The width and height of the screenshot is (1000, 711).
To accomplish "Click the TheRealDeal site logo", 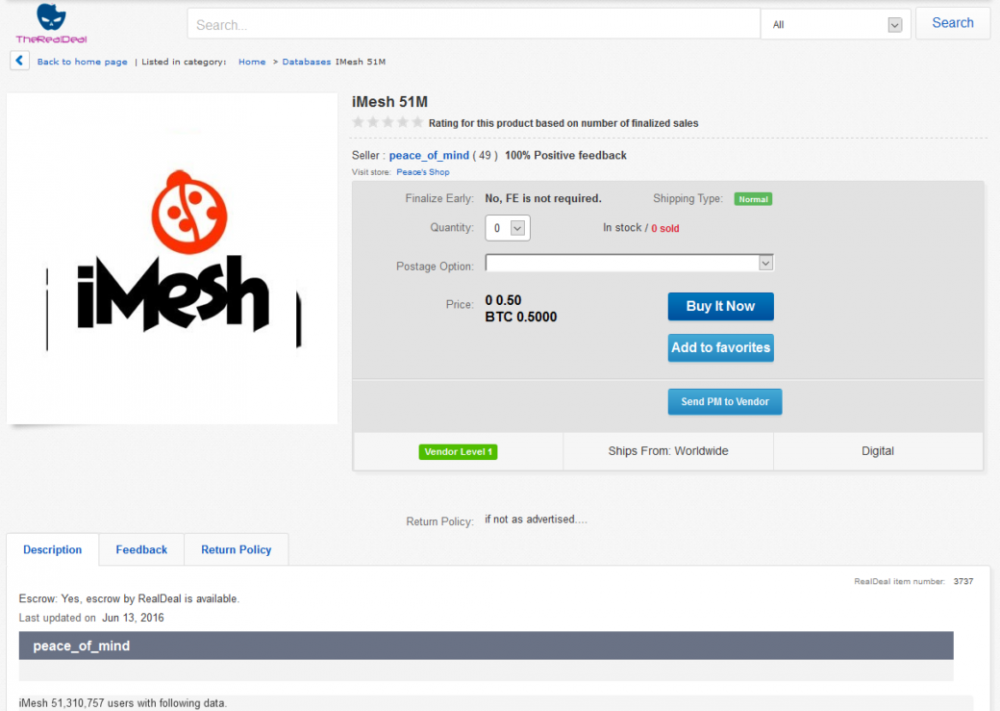I will 51,24.
